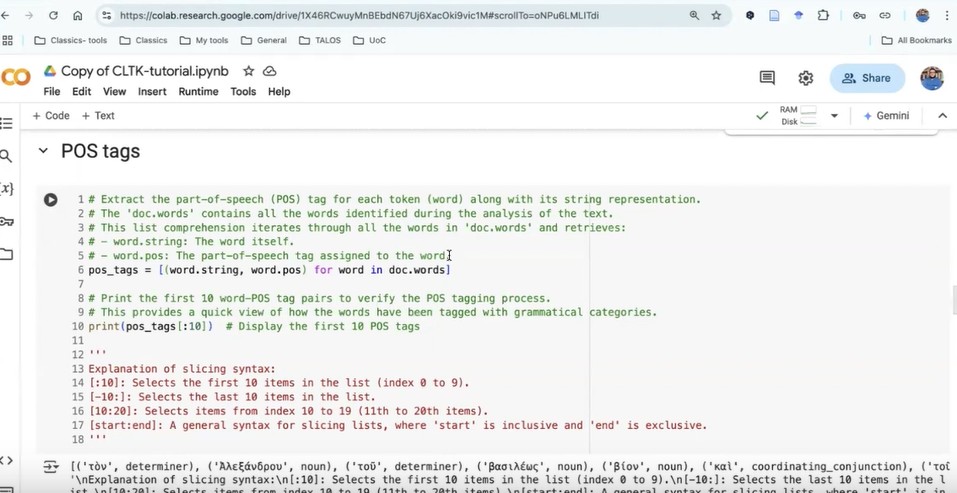Bookmark this page in Chrome
This screenshot has width=957, height=493.
tap(716, 15)
